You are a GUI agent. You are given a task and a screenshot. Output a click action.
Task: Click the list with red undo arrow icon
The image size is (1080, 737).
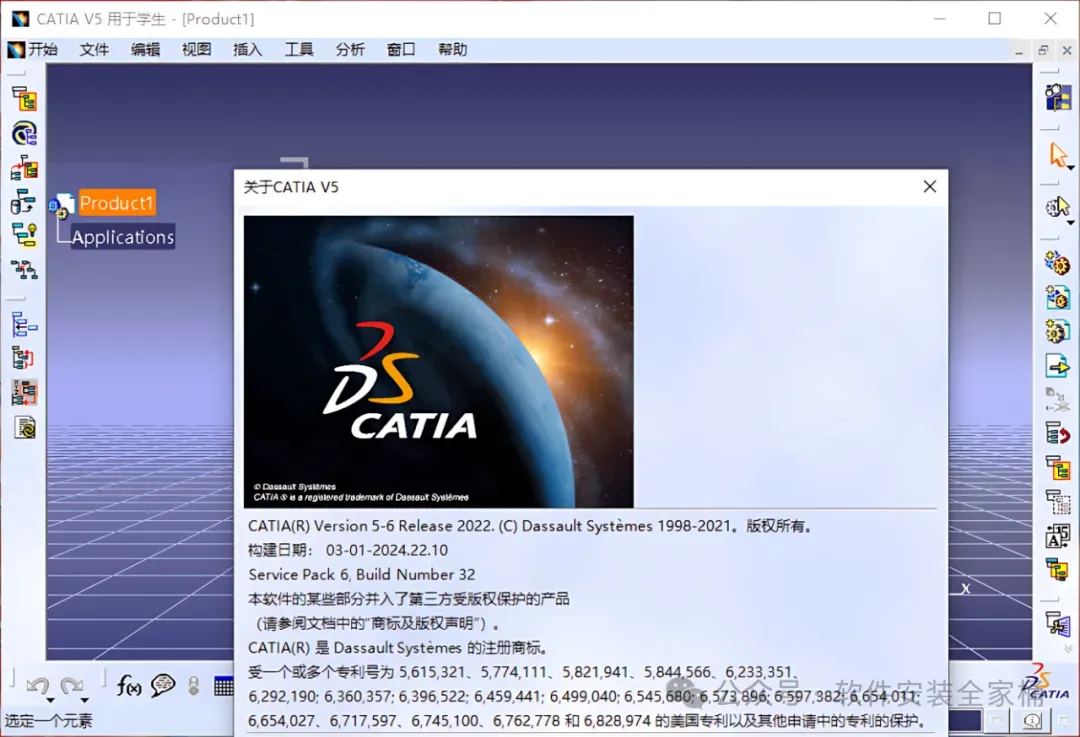pyautogui.click(x=1057, y=434)
